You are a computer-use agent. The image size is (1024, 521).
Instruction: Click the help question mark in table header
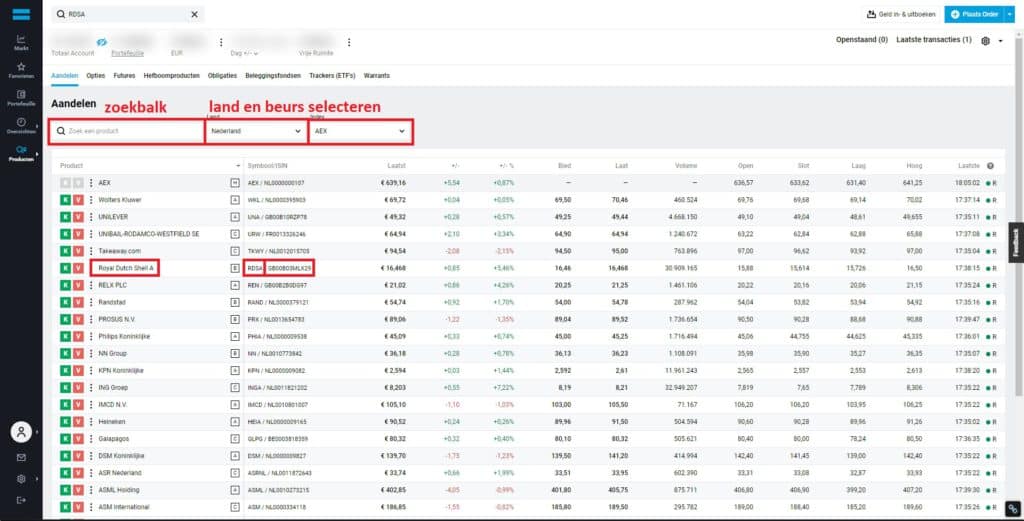(991, 166)
